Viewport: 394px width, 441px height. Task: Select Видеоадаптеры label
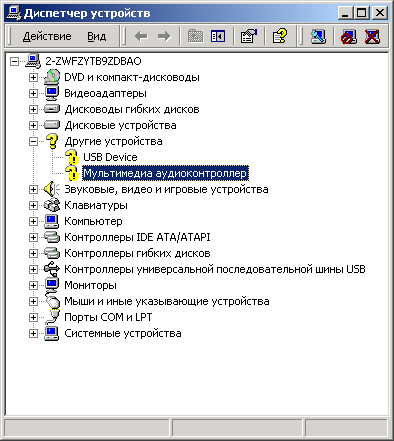[x=105, y=93]
